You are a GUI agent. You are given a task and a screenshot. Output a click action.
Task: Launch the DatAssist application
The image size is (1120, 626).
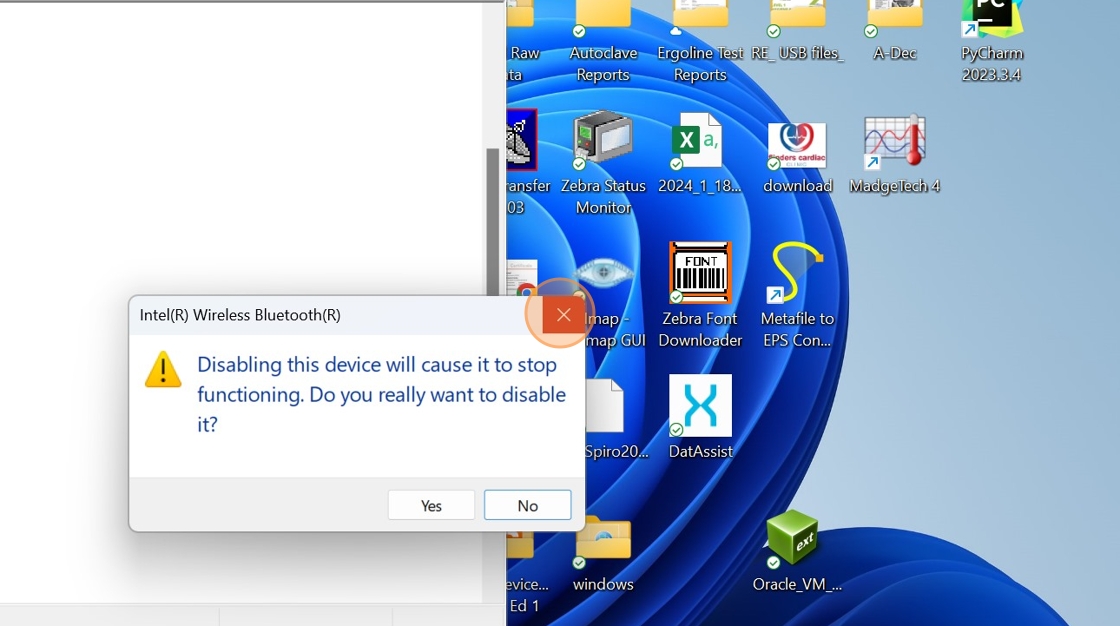pos(700,417)
